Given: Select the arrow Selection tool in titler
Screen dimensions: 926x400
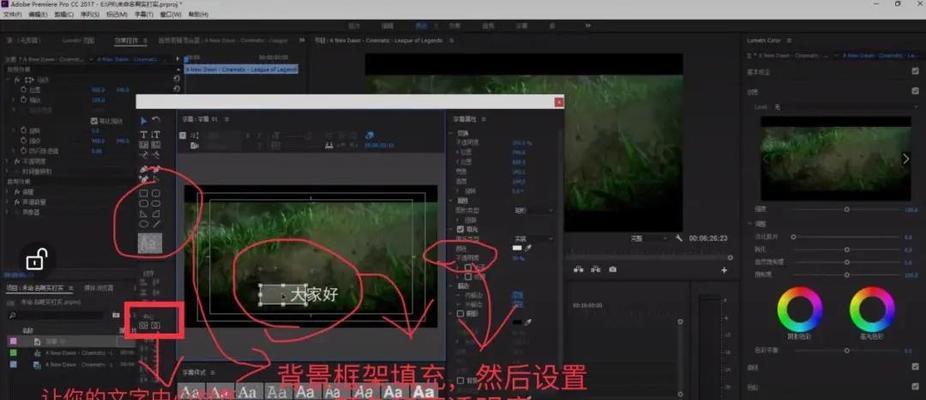Looking at the screenshot, I should [144, 121].
